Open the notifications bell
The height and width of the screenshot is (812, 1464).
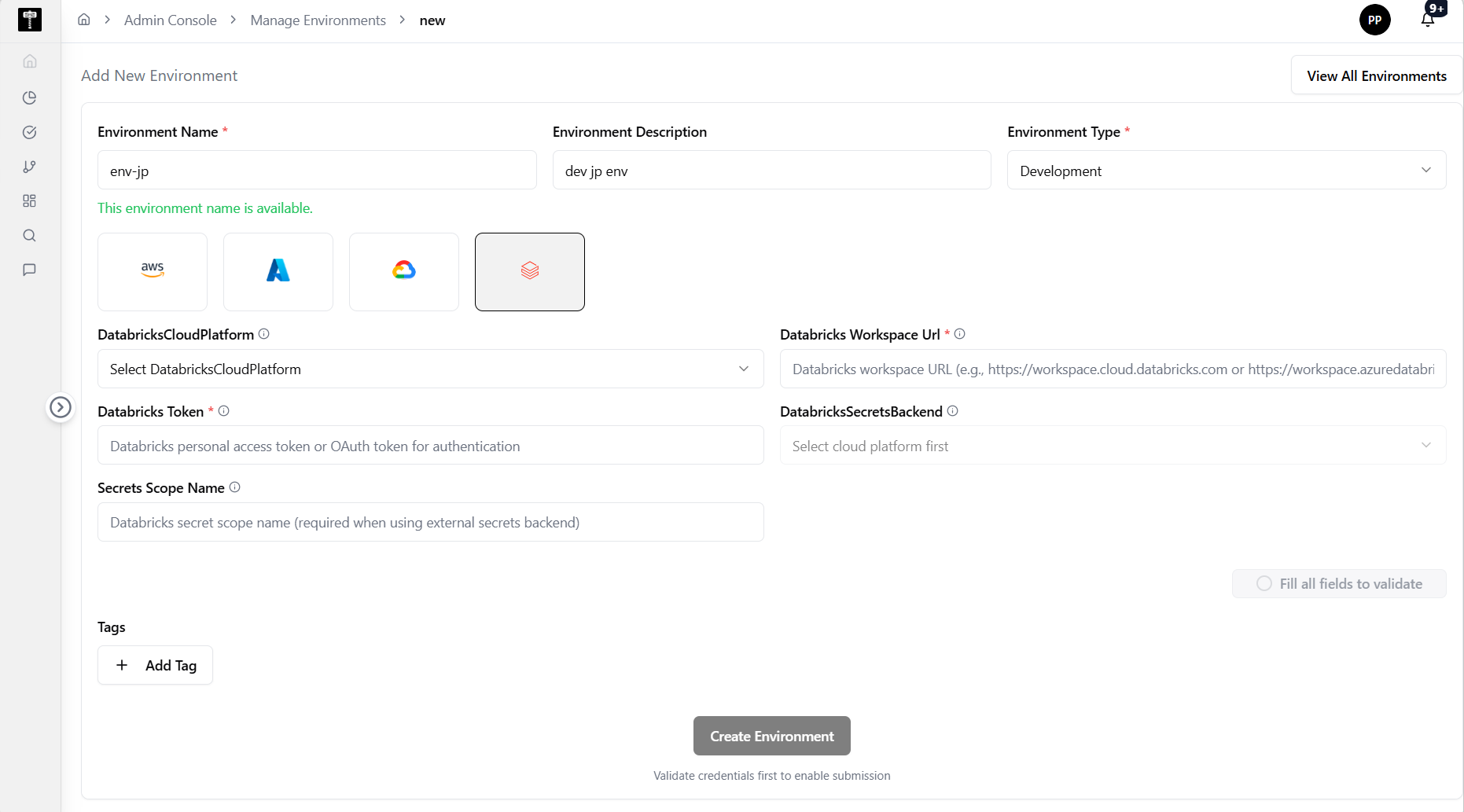tap(1428, 20)
